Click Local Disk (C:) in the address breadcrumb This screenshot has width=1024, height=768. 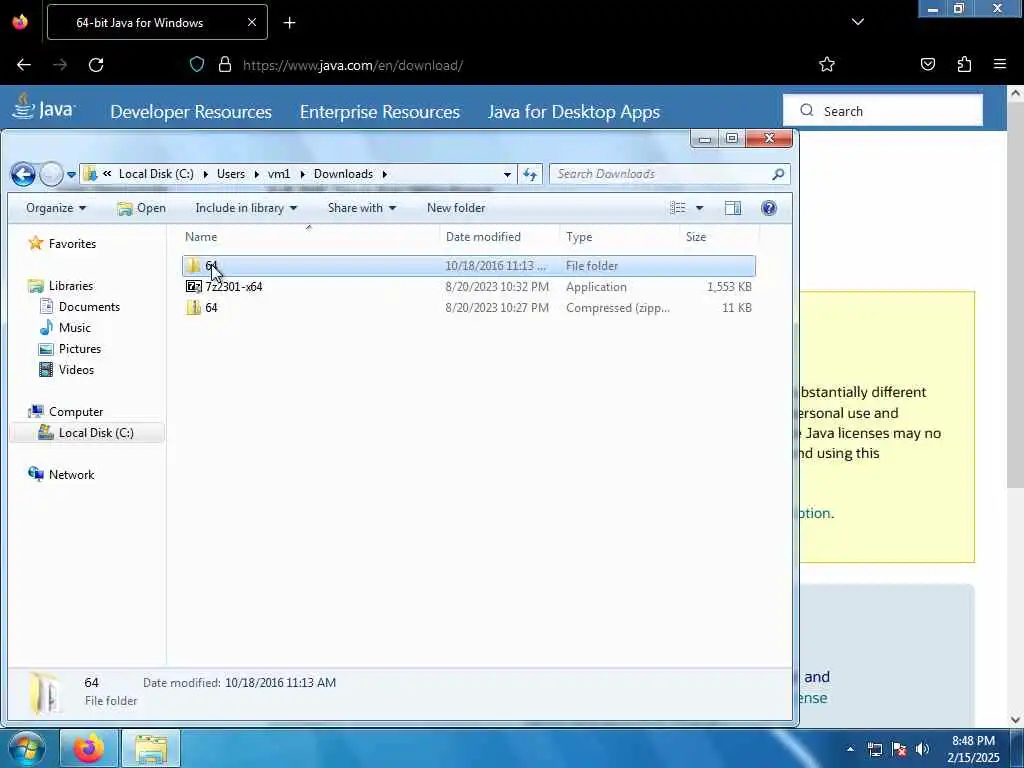[156, 174]
